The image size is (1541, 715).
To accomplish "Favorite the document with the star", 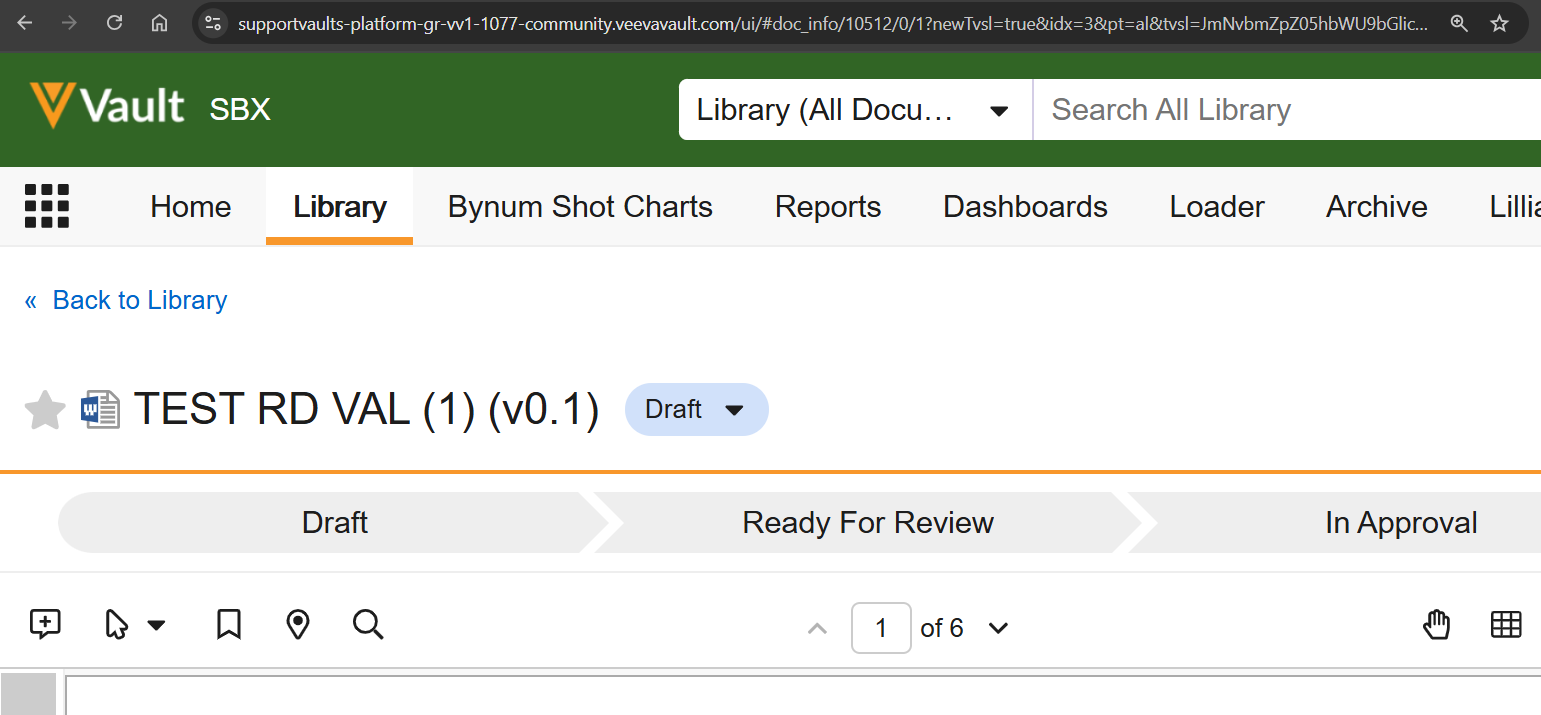I will click(x=45, y=410).
